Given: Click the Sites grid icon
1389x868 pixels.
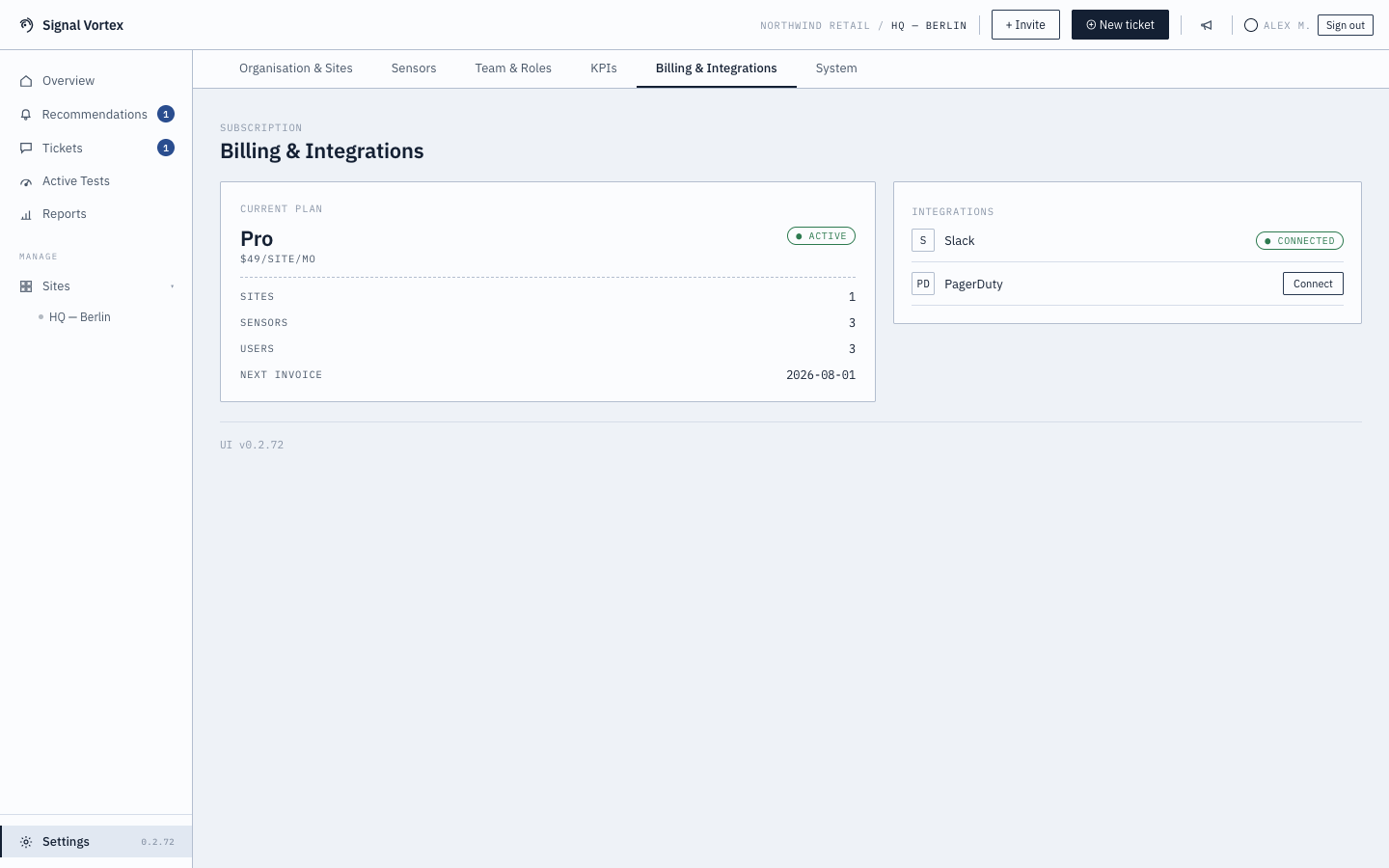Looking at the screenshot, I should (26, 286).
